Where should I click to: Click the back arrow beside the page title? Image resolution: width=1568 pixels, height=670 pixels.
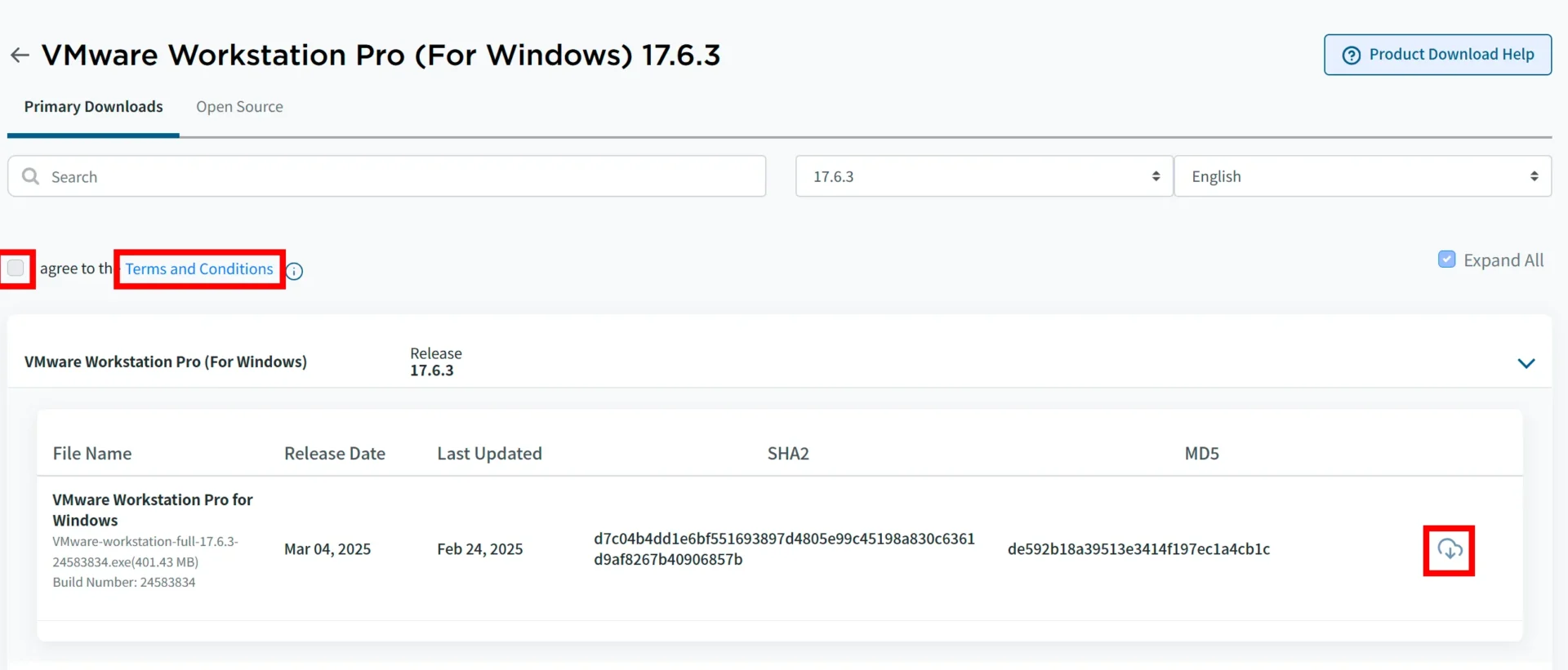[x=20, y=55]
